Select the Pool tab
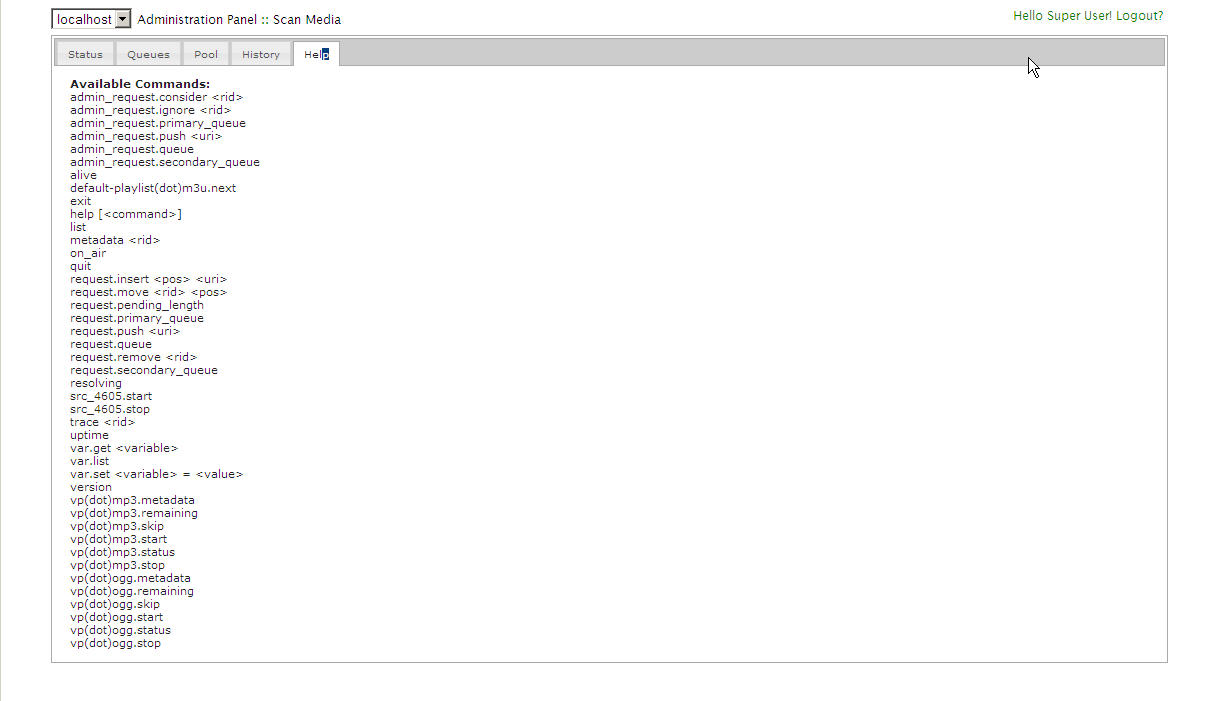1218x701 pixels. click(206, 54)
